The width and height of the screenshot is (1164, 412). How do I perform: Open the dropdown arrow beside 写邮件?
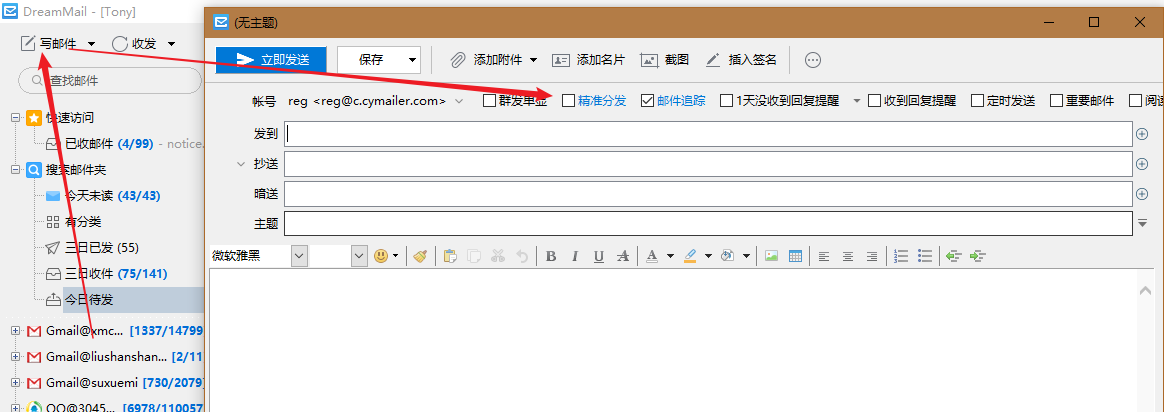[x=91, y=44]
